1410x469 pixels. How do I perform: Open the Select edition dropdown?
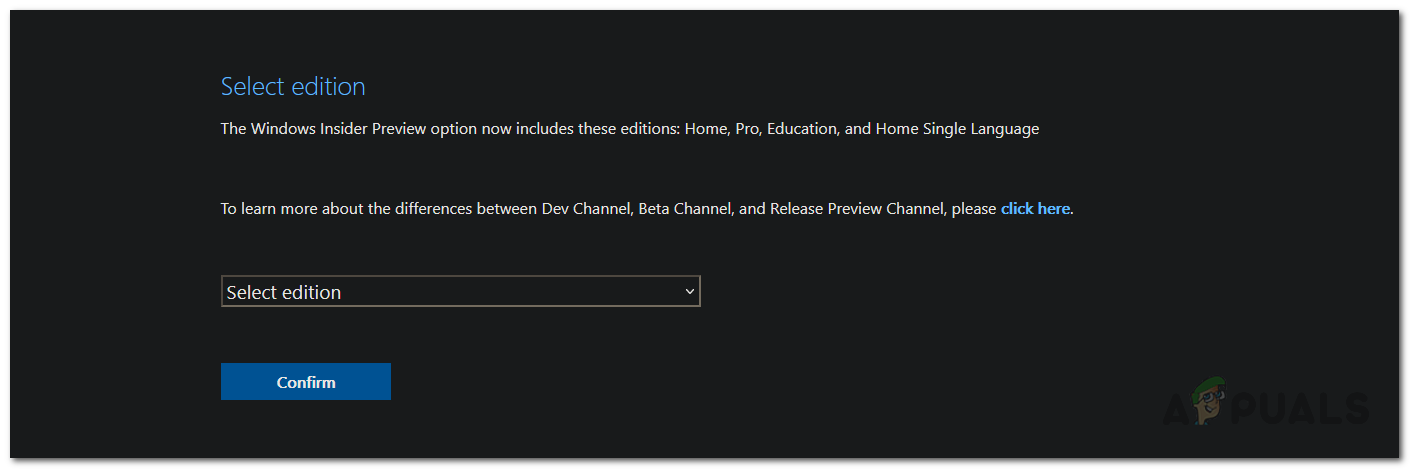point(460,292)
